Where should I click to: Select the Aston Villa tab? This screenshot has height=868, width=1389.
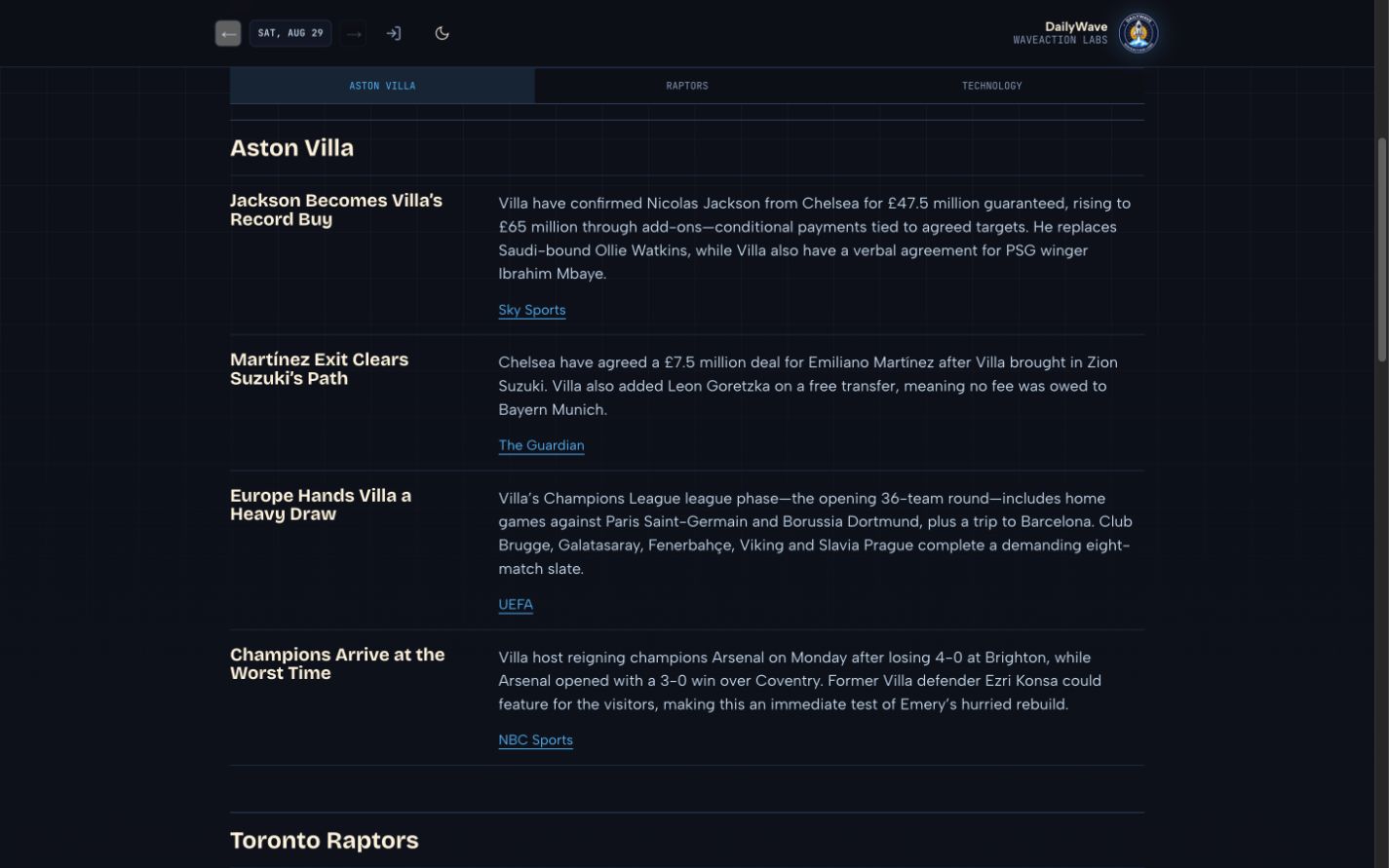click(x=382, y=86)
